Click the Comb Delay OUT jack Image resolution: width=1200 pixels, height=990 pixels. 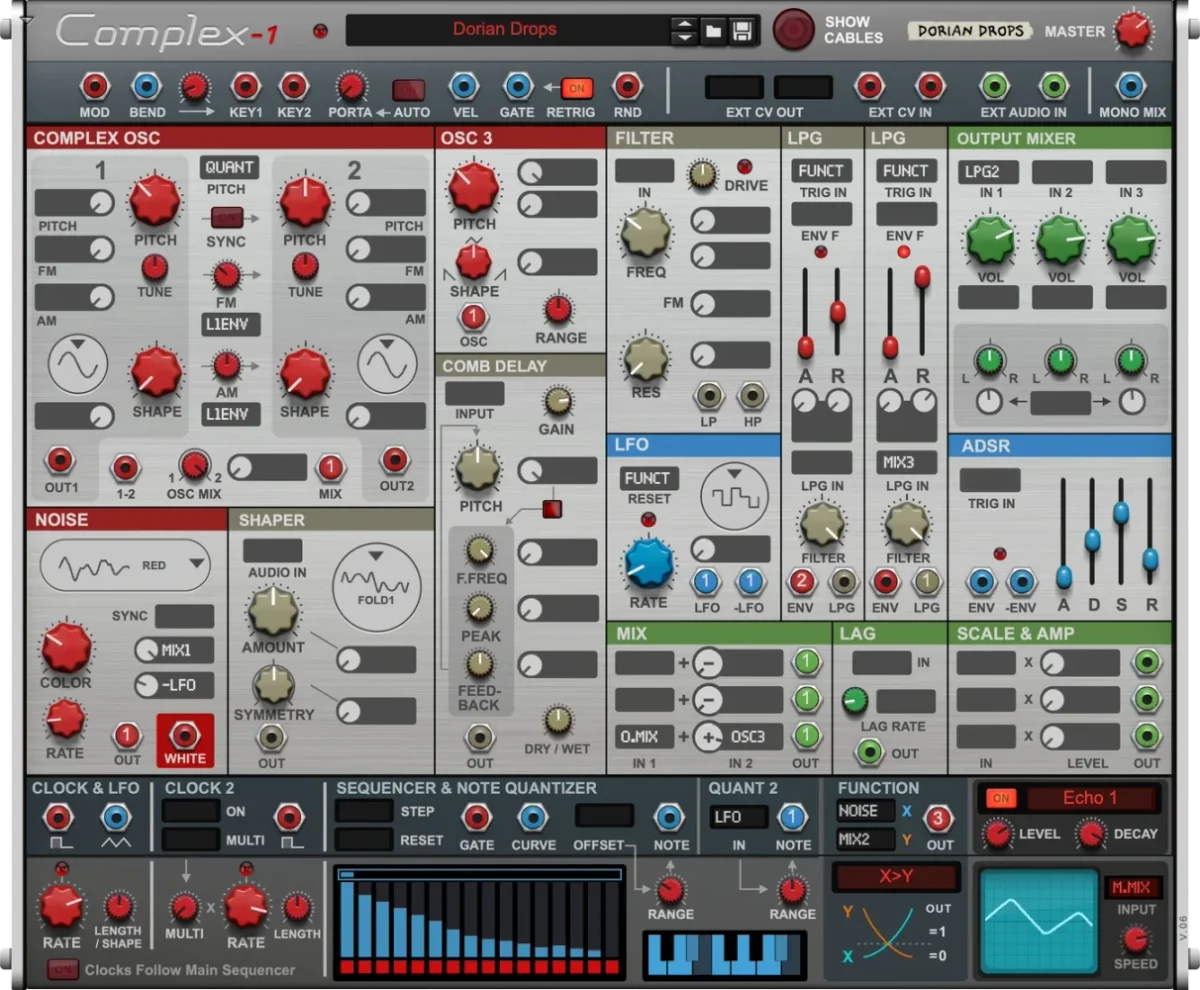480,738
